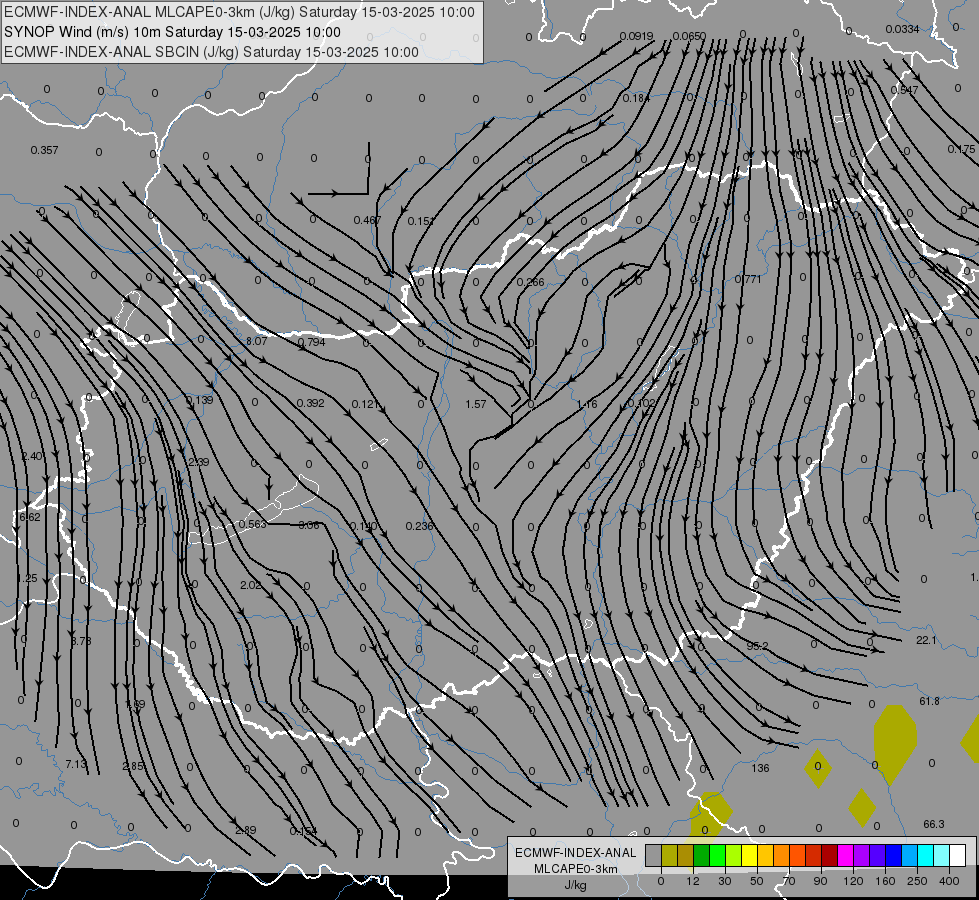Click the map value 0.357
This screenshot has height=900, width=979.
point(44,150)
